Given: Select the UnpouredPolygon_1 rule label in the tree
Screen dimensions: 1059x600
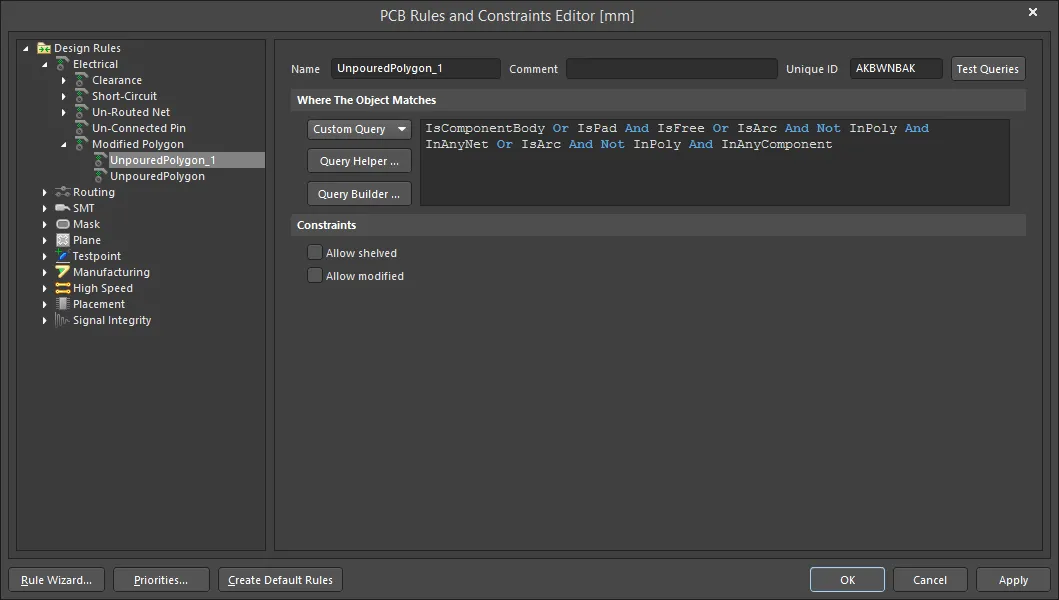Looking at the screenshot, I should coord(163,160).
